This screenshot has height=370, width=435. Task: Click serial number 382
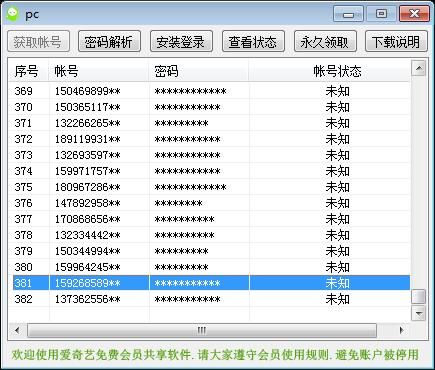(23, 299)
